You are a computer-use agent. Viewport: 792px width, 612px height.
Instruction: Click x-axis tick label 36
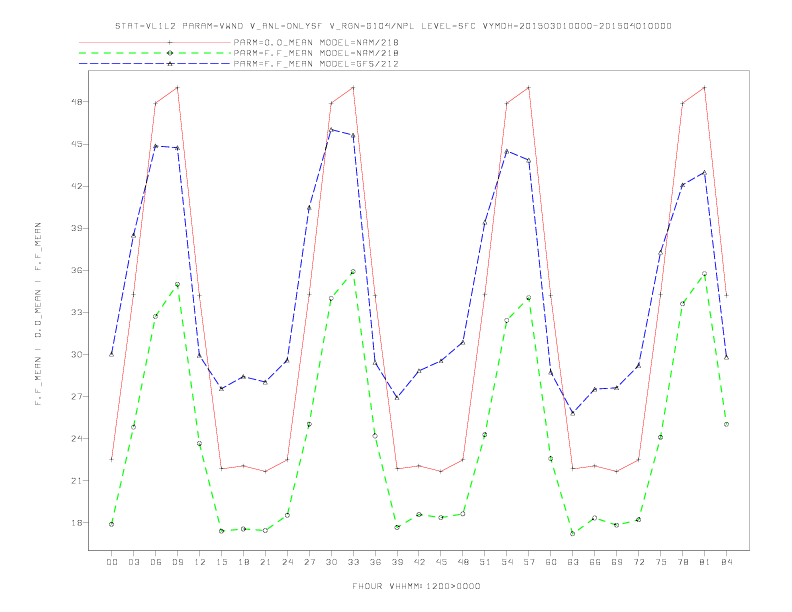click(375, 562)
